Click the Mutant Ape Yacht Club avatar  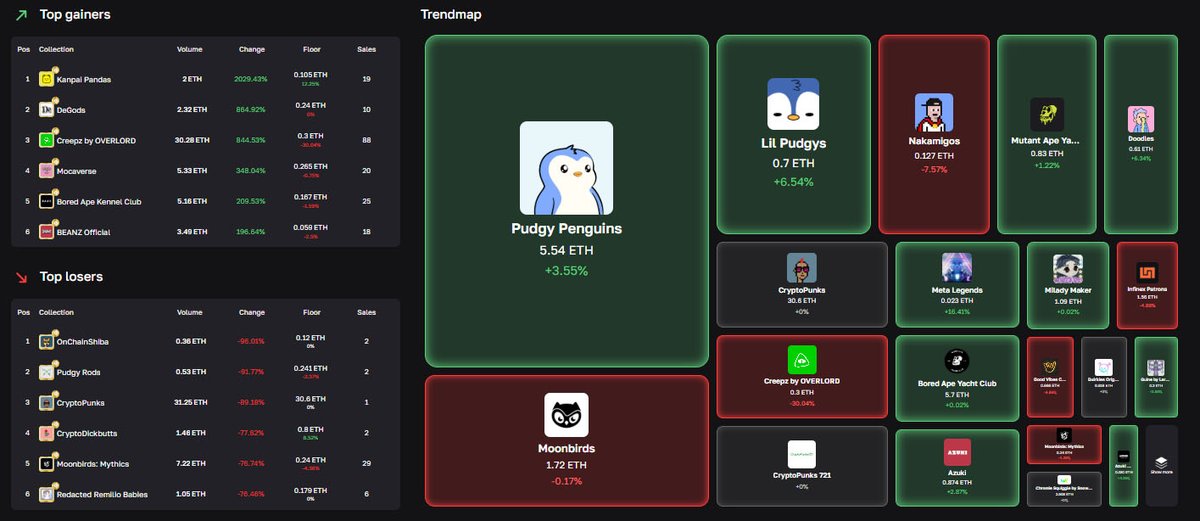[1047, 114]
